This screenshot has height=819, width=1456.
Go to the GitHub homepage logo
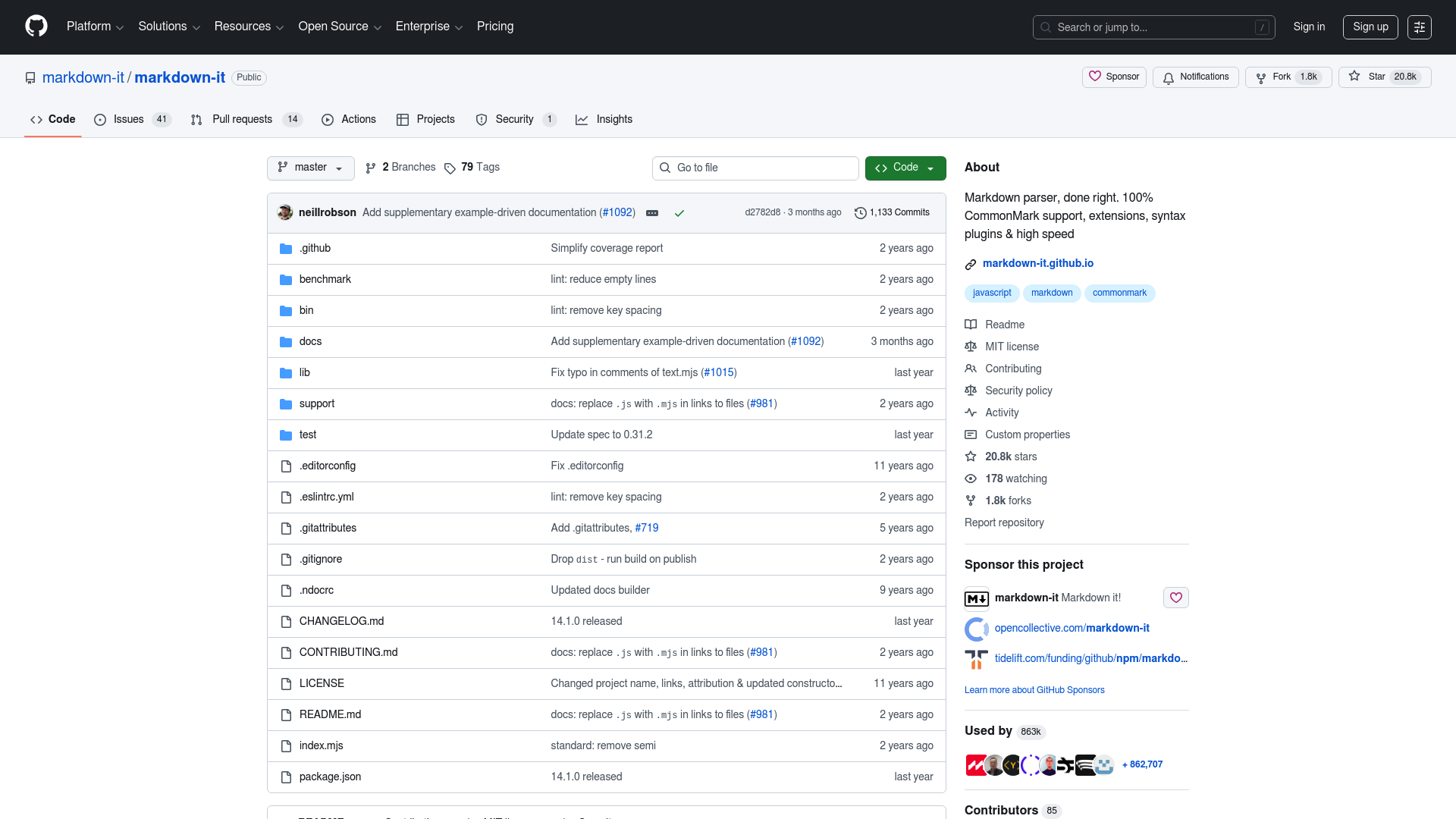click(x=36, y=27)
